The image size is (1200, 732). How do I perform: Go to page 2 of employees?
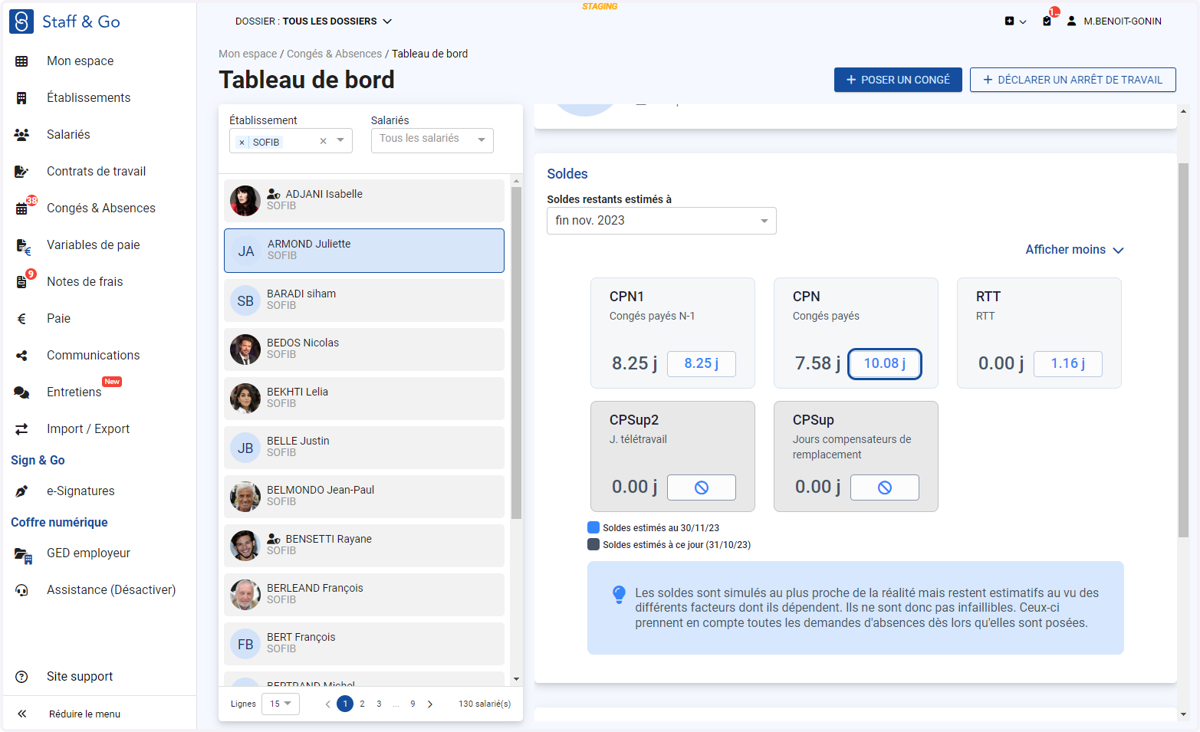click(x=362, y=704)
